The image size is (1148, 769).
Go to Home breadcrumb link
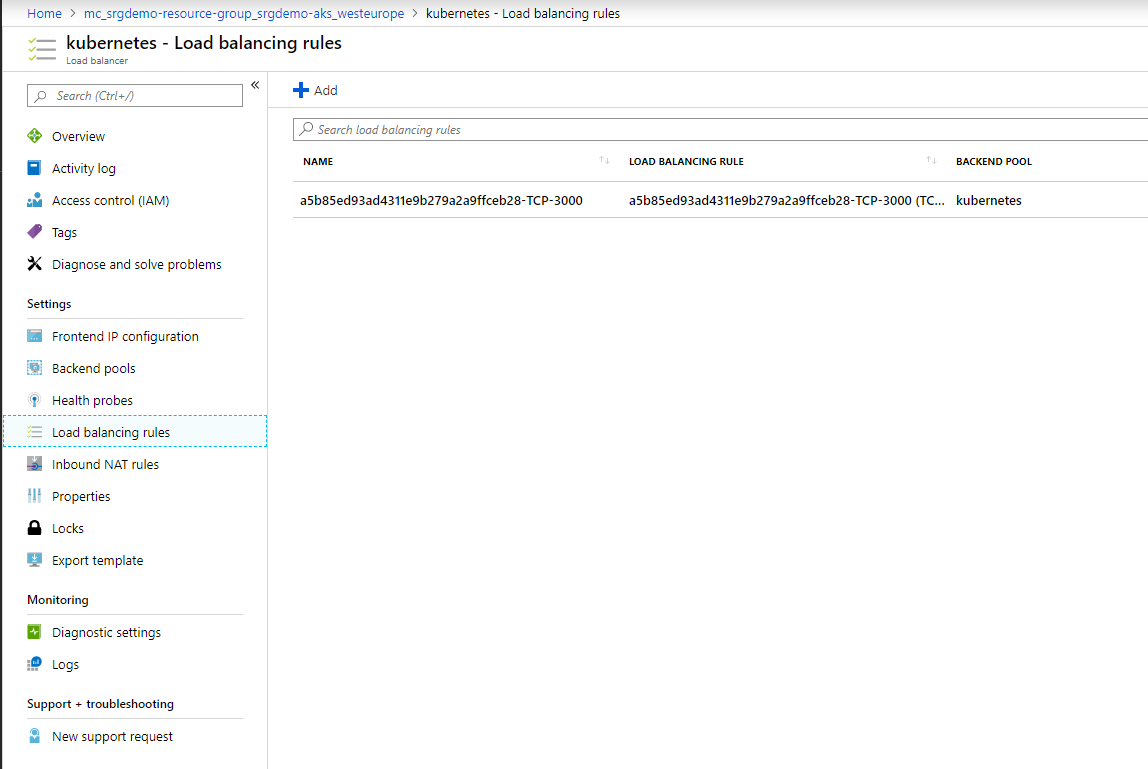click(44, 13)
